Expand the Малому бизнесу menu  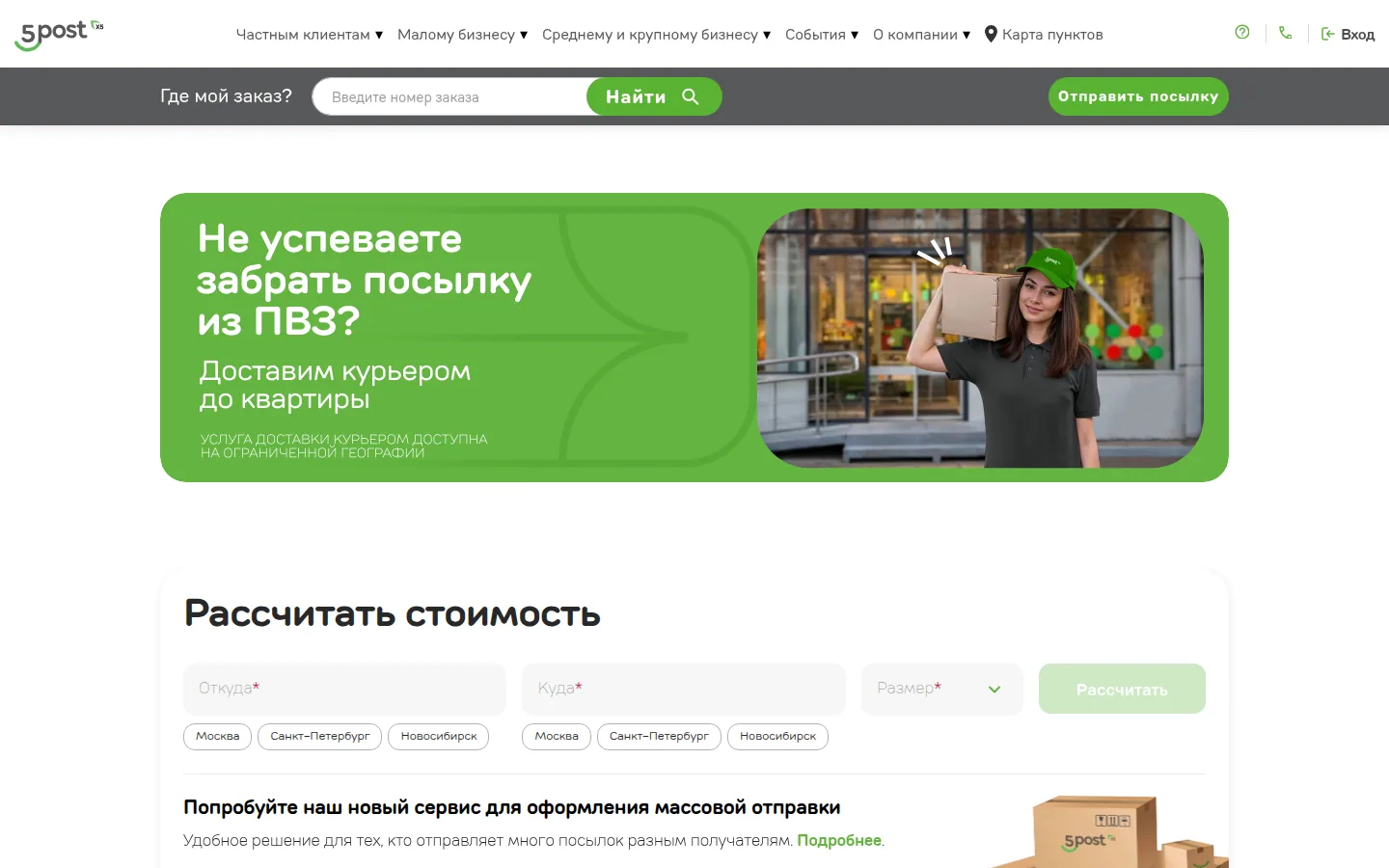point(463,34)
